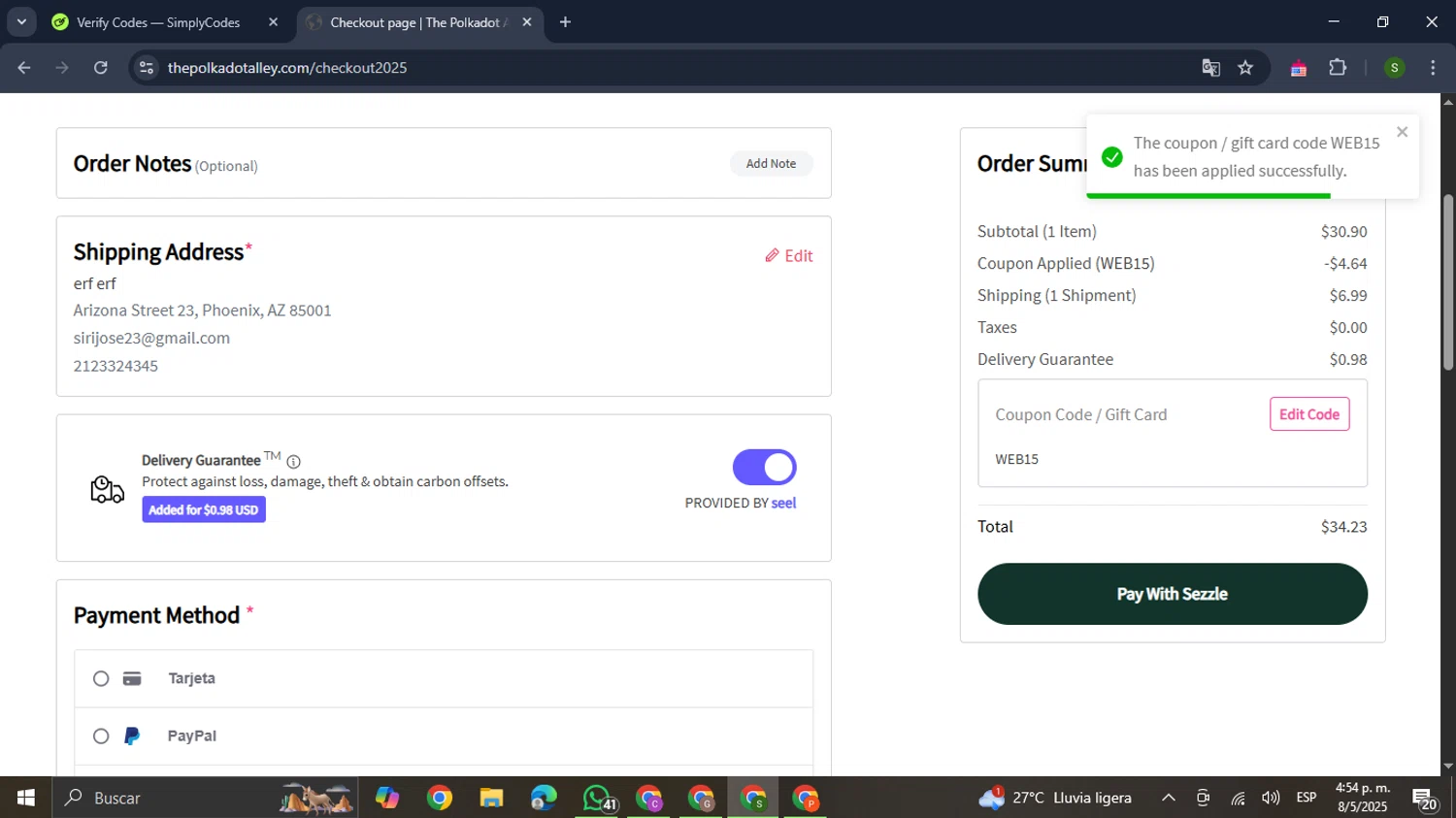Open the notification center icon
Screen dimensions: 1456x818
pyautogui.click(x=1425, y=800)
